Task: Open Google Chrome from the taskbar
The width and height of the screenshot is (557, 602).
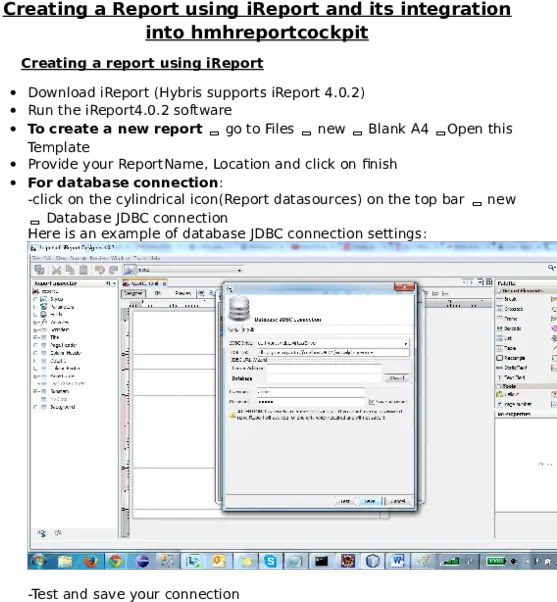Action: pos(116,562)
